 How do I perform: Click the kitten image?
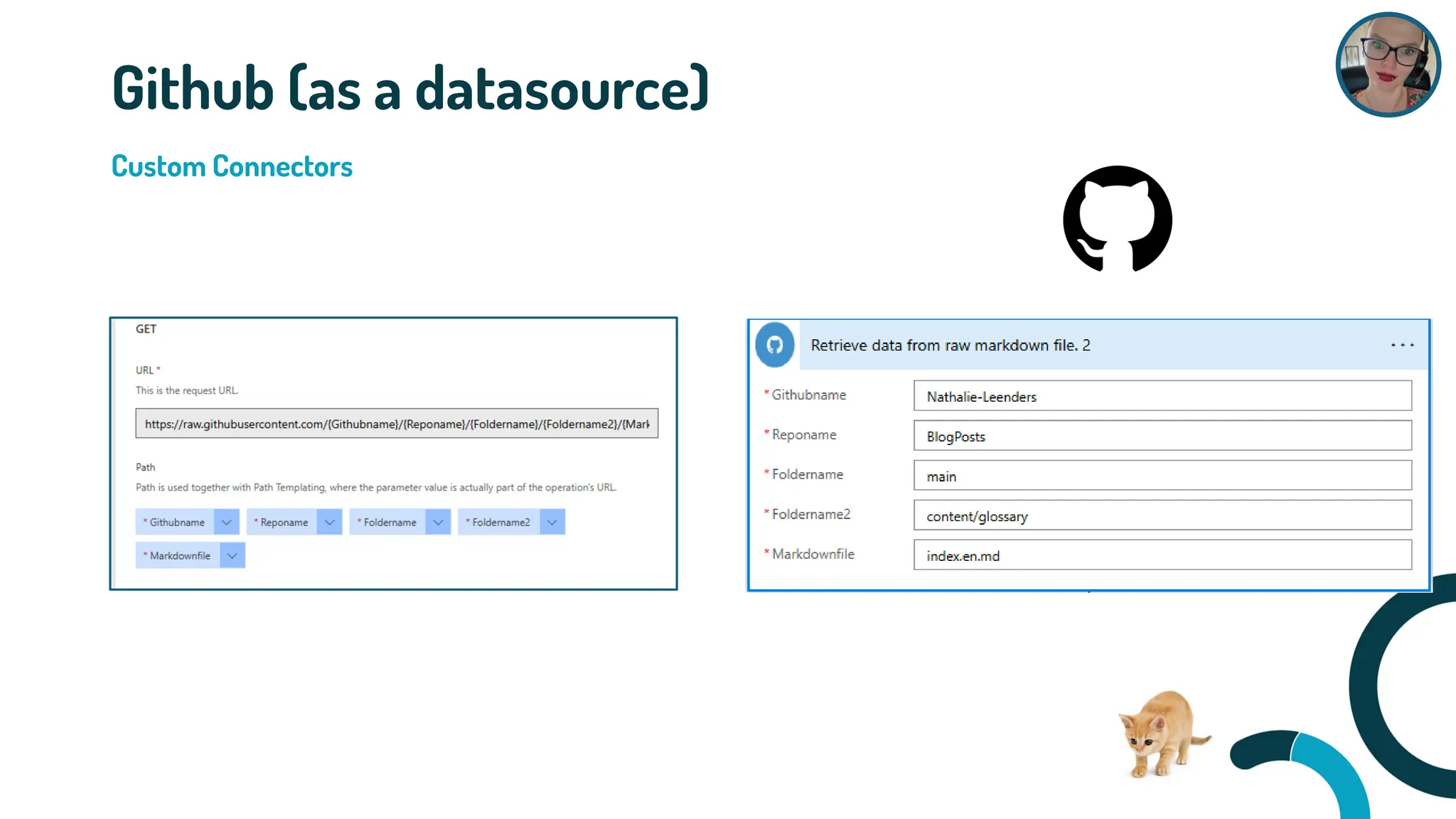[x=1163, y=733]
